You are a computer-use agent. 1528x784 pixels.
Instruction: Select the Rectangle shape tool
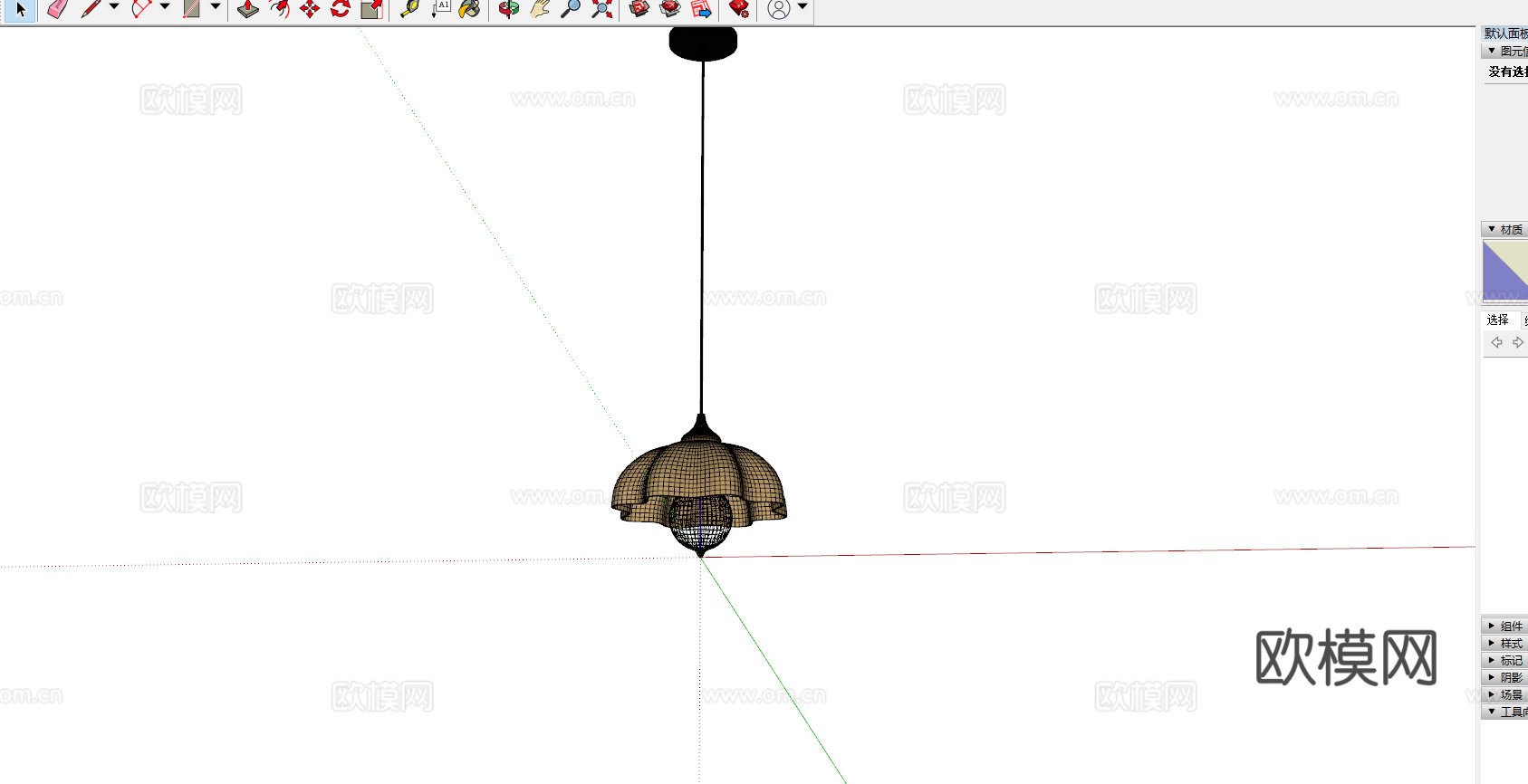click(192, 9)
